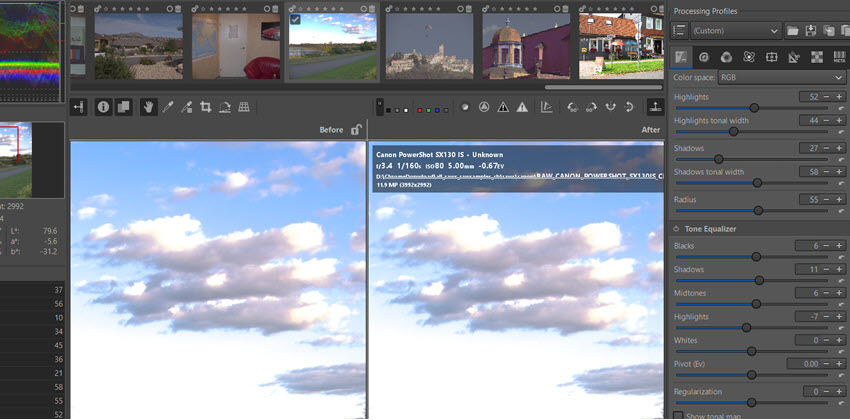Viewport: 850px width, 420px height.
Task: Open the Raw tools tab
Action: (817, 57)
